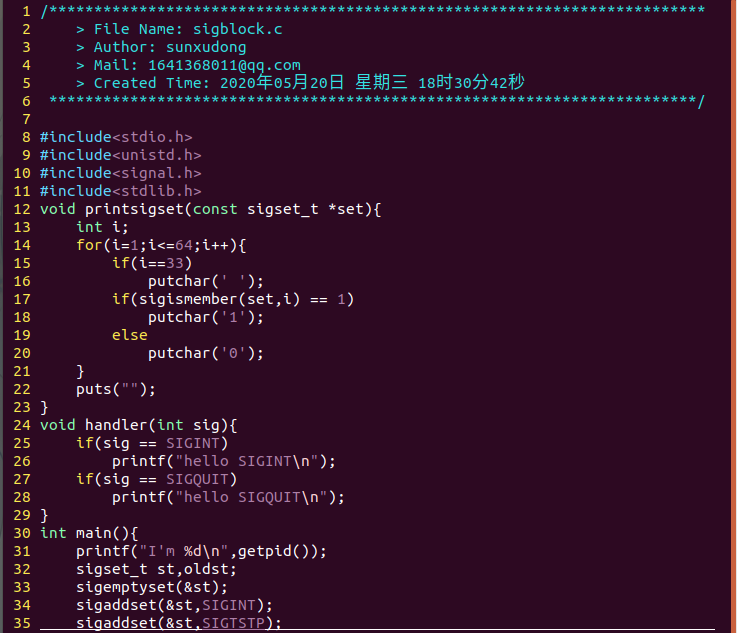Click the file name sigblock.c in header
The width and height of the screenshot is (738, 633).
[x=238, y=29]
